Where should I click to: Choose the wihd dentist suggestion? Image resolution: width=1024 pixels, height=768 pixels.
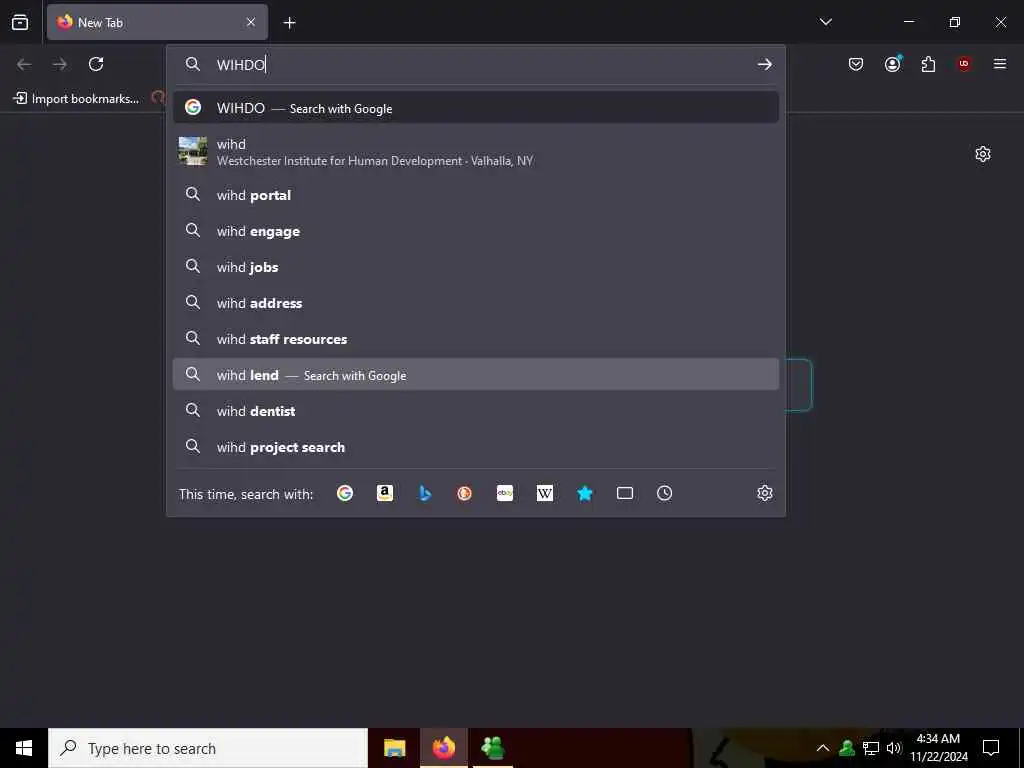pos(475,411)
